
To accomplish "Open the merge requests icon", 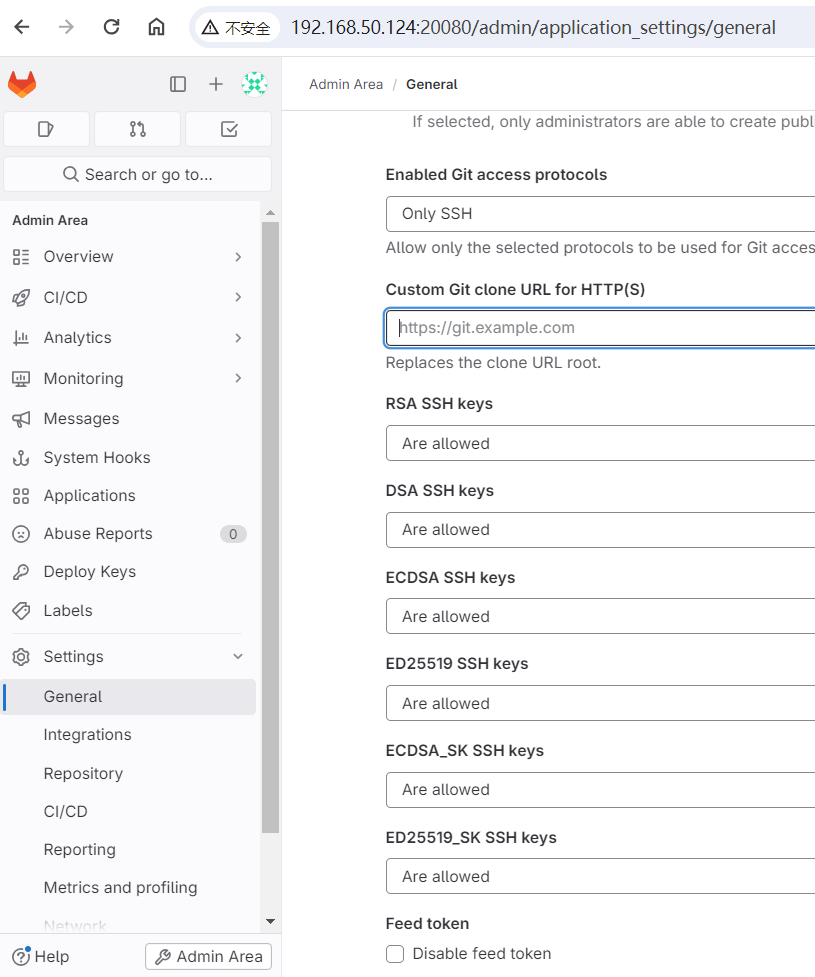I will [137, 129].
